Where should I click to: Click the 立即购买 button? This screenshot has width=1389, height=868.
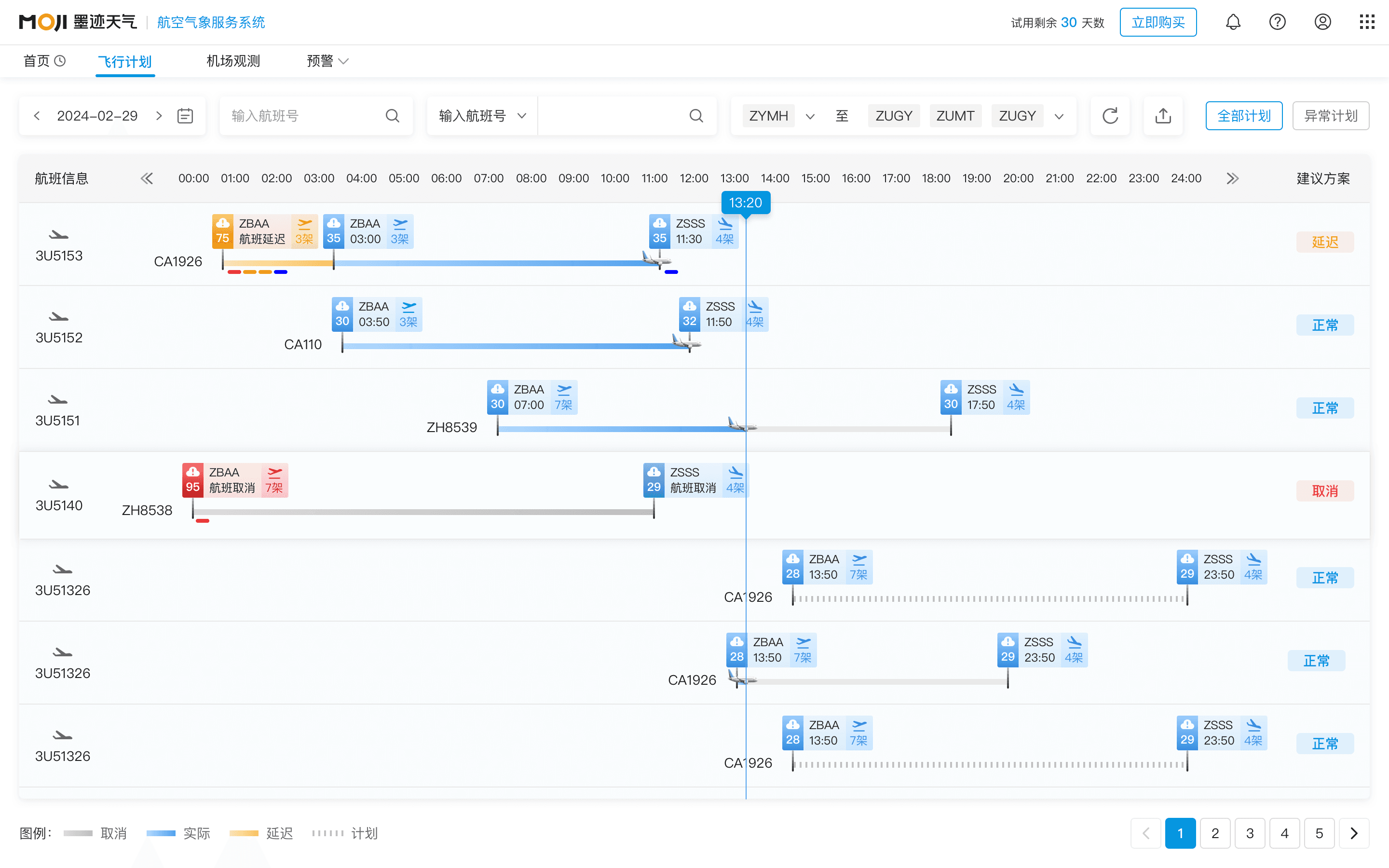[1157, 22]
